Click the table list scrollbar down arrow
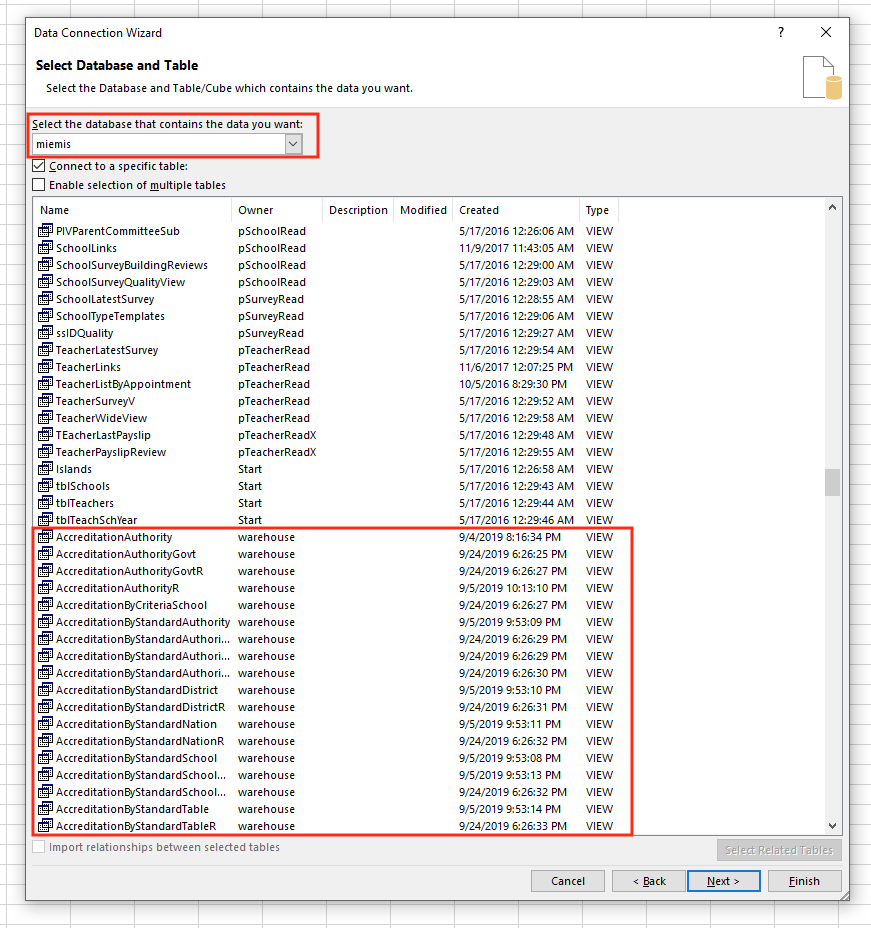Viewport: 871px width, 928px height. coord(832,826)
